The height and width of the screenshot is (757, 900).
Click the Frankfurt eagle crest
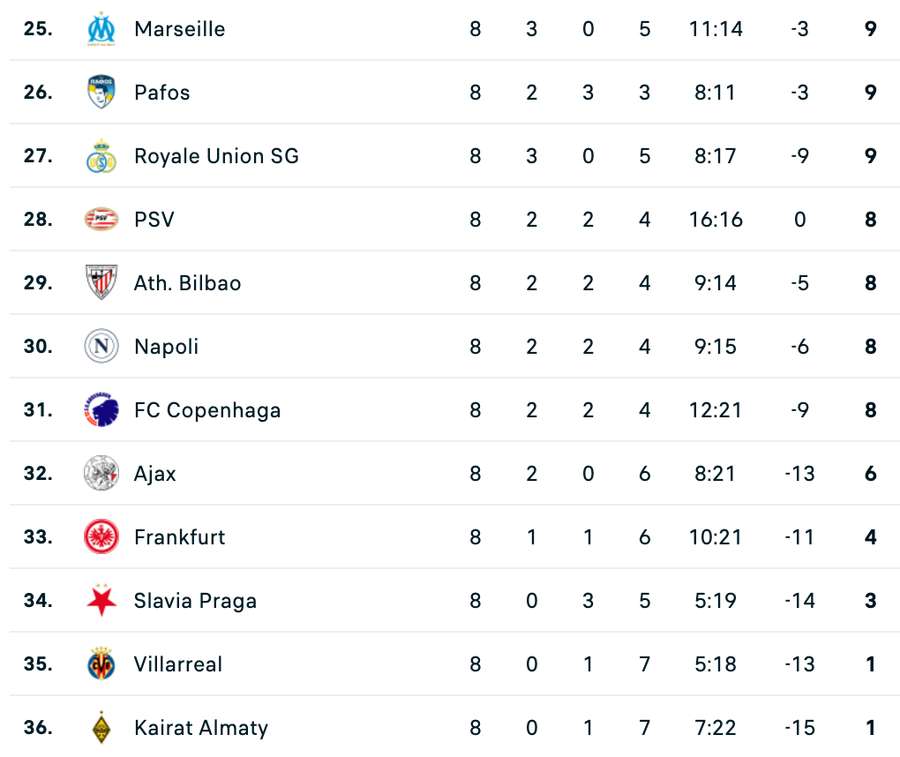101,537
